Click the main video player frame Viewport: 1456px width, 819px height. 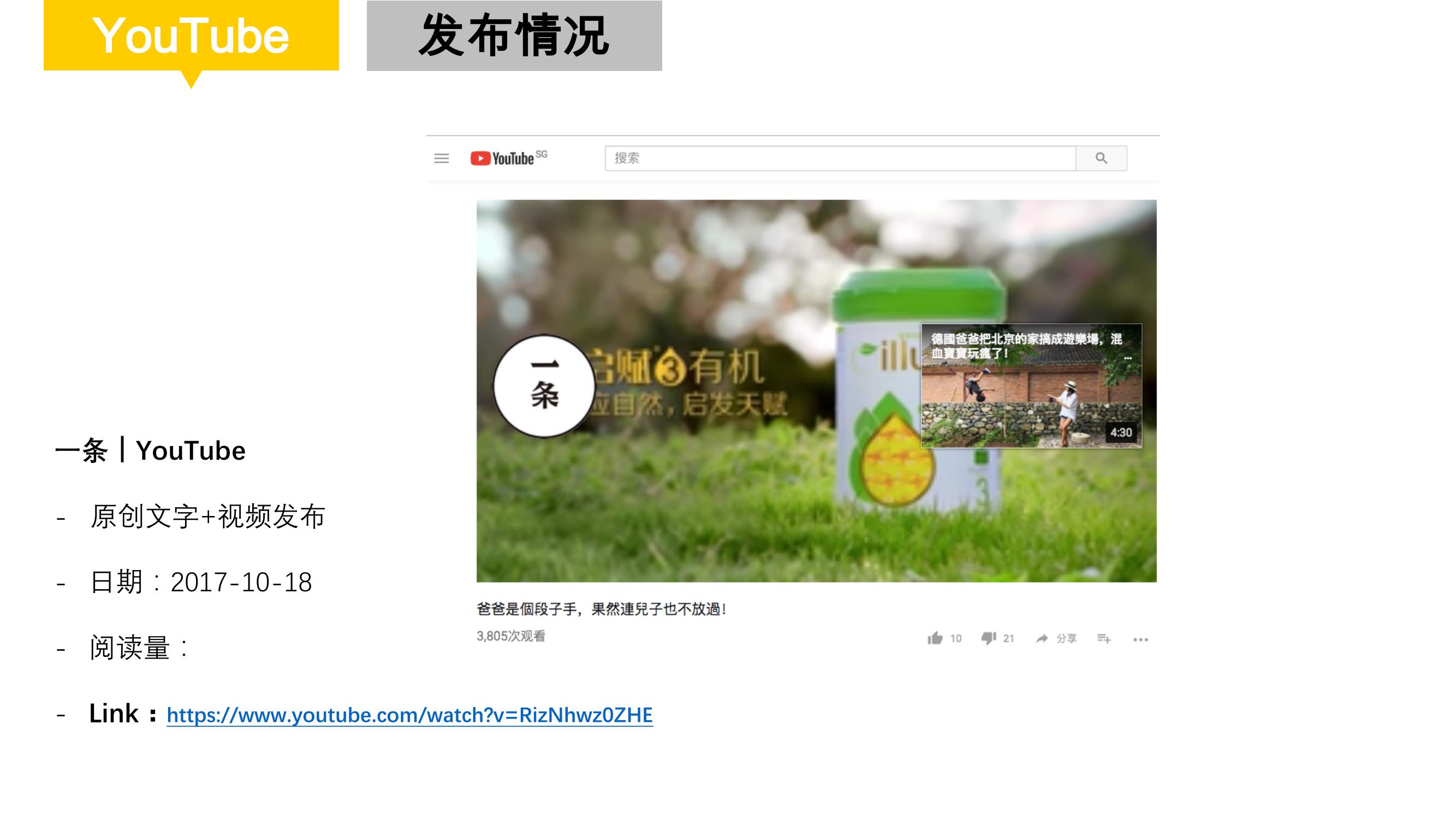coord(816,390)
